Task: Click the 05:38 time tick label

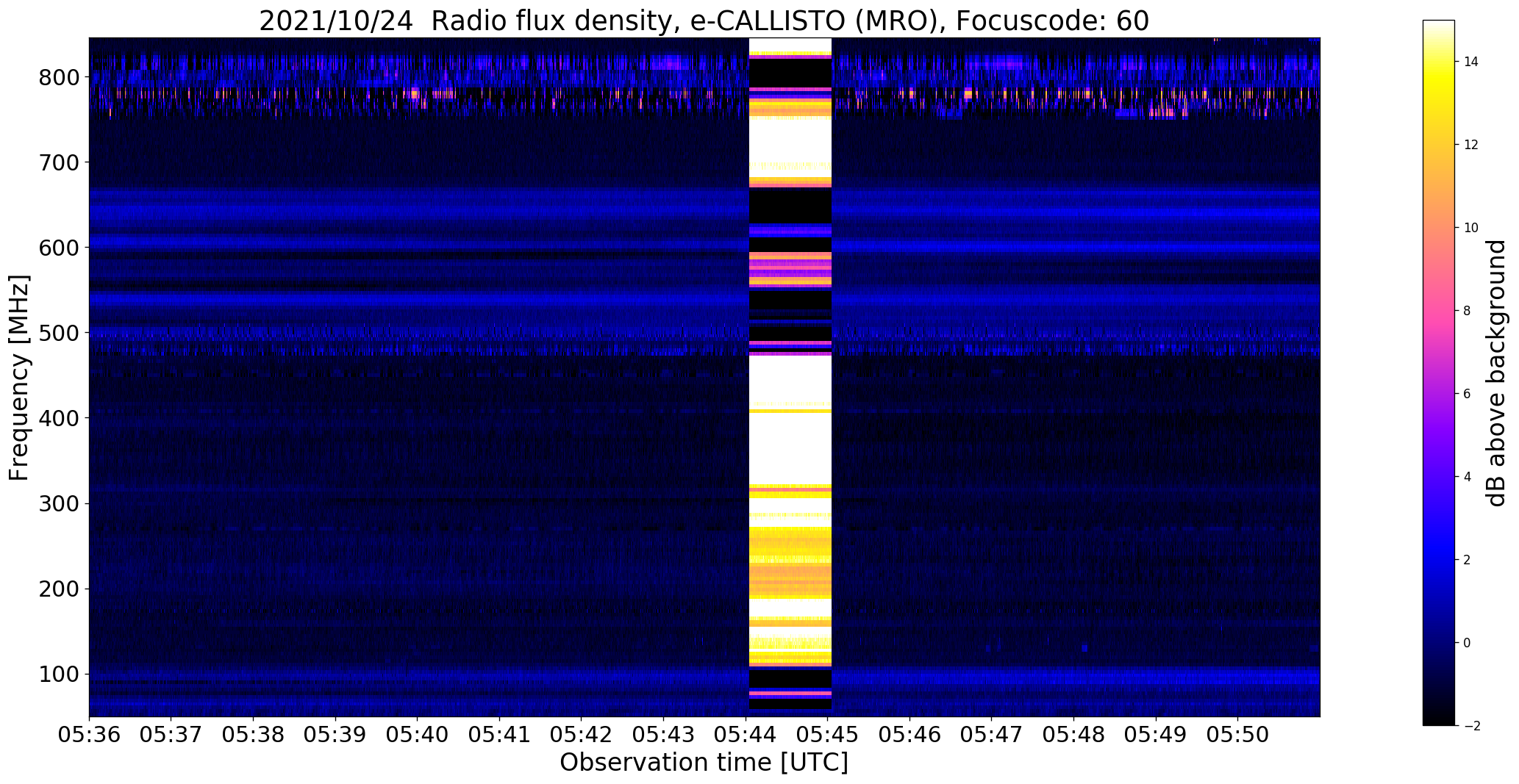Action: (x=253, y=736)
